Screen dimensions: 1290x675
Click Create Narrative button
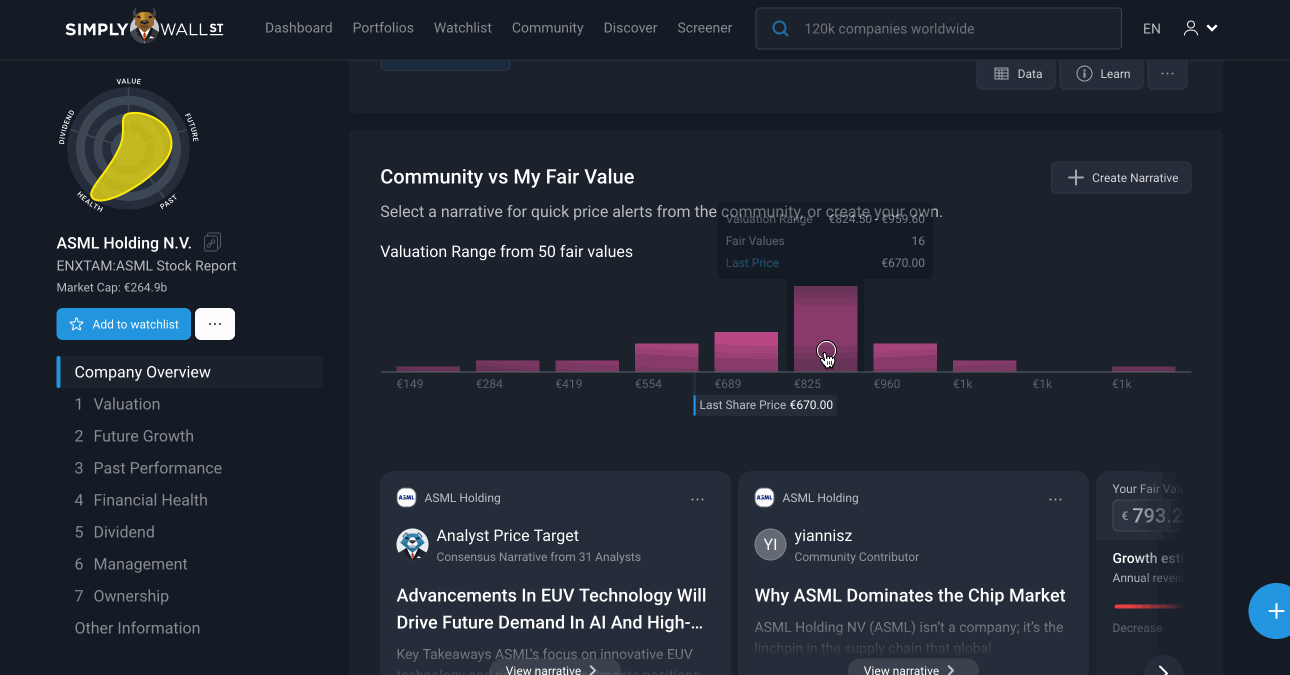(x=1121, y=178)
